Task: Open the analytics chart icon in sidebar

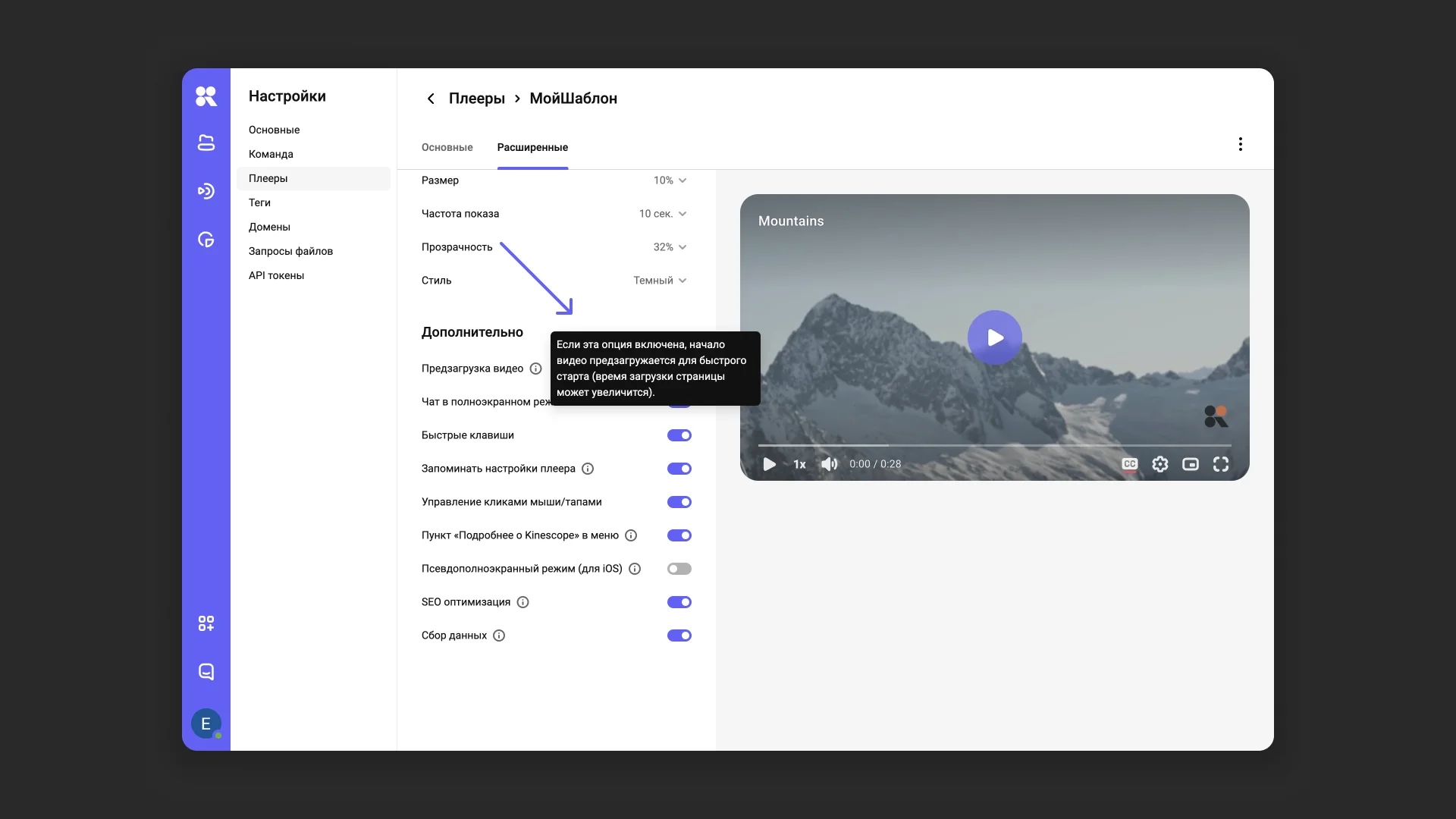Action: coord(206,240)
